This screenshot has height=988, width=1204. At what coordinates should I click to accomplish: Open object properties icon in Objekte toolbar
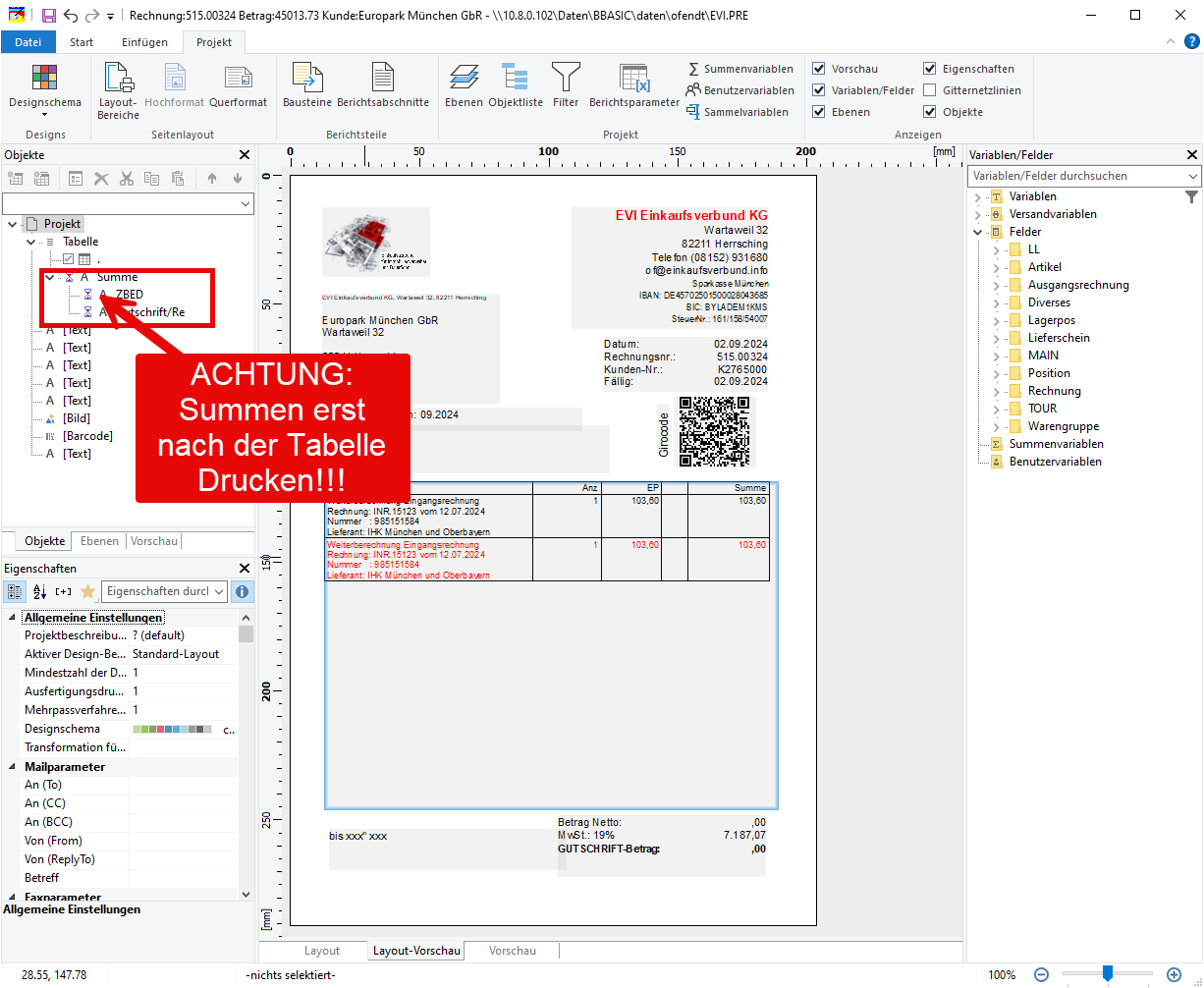coord(76,179)
